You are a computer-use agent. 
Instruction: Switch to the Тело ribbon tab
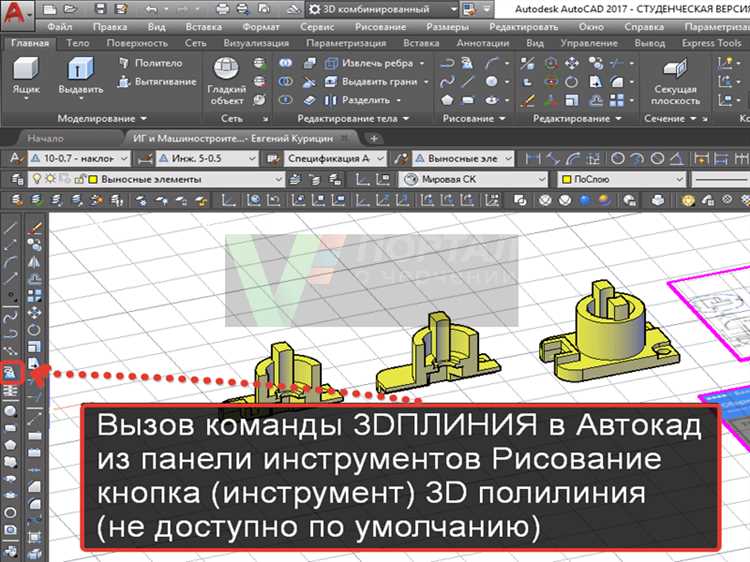click(77, 43)
